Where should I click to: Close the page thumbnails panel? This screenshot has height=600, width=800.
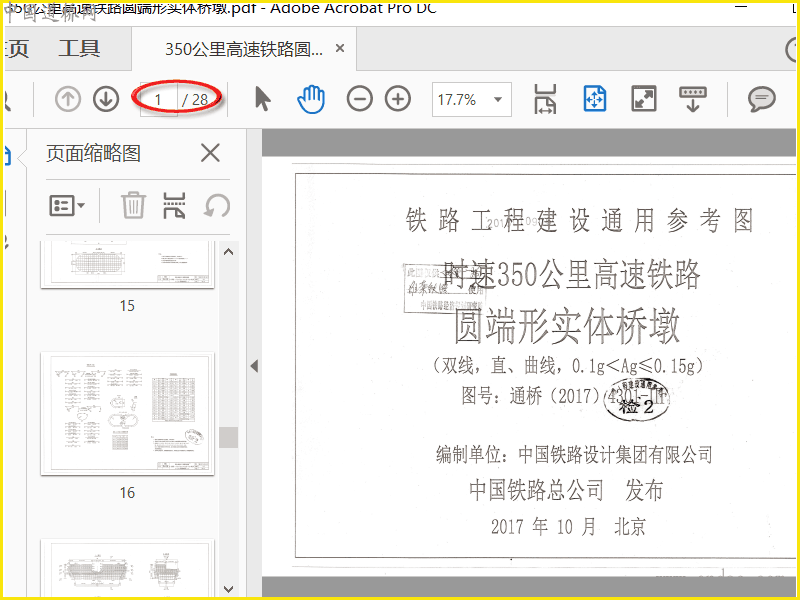[210, 153]
